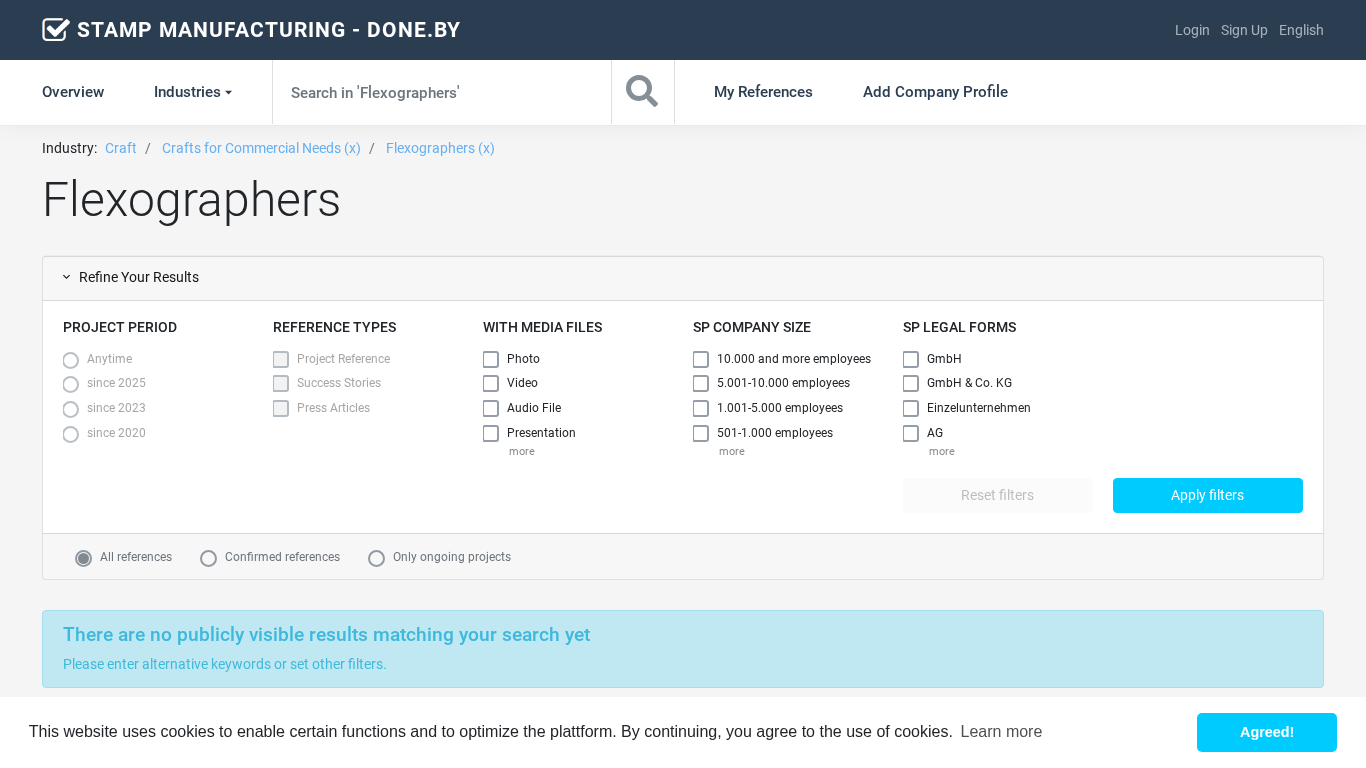Open the Learn more cookie link
Viewport: 1366px width, 768px height.
pos(1001,732)
